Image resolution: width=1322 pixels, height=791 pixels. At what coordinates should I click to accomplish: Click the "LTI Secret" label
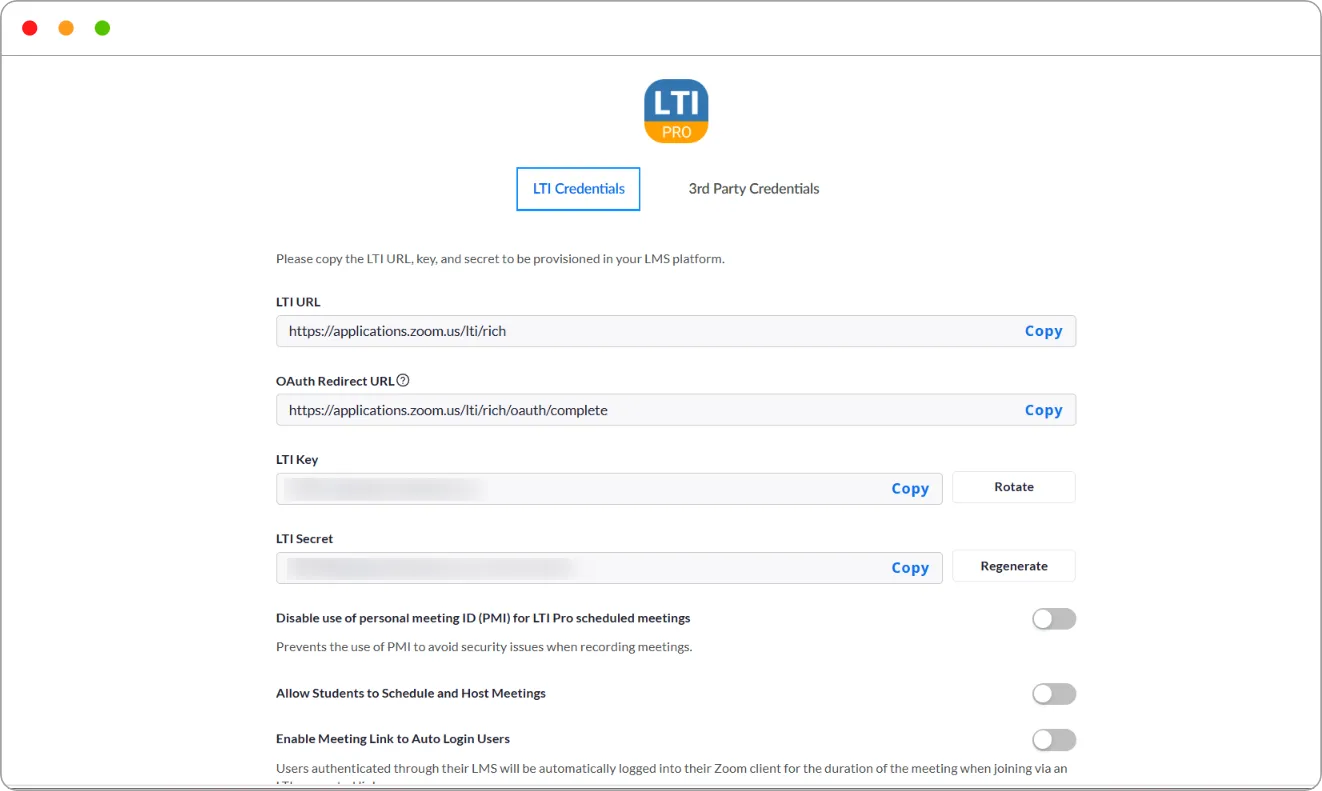pos(304,539)
